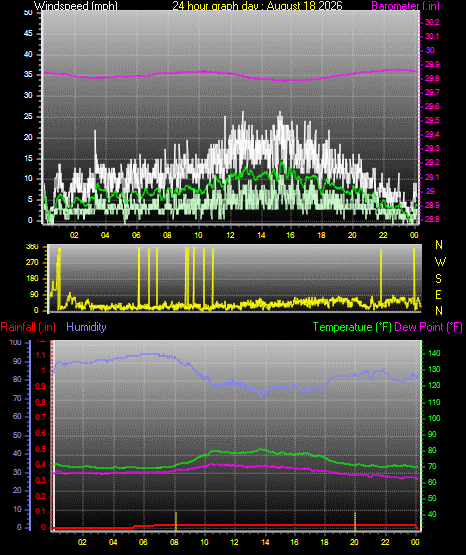Image resolution: width=466 pixels, height=555 pixels.
Task: Select the red 0.9 rainfall axis value
Action: [x=41, y=386]
